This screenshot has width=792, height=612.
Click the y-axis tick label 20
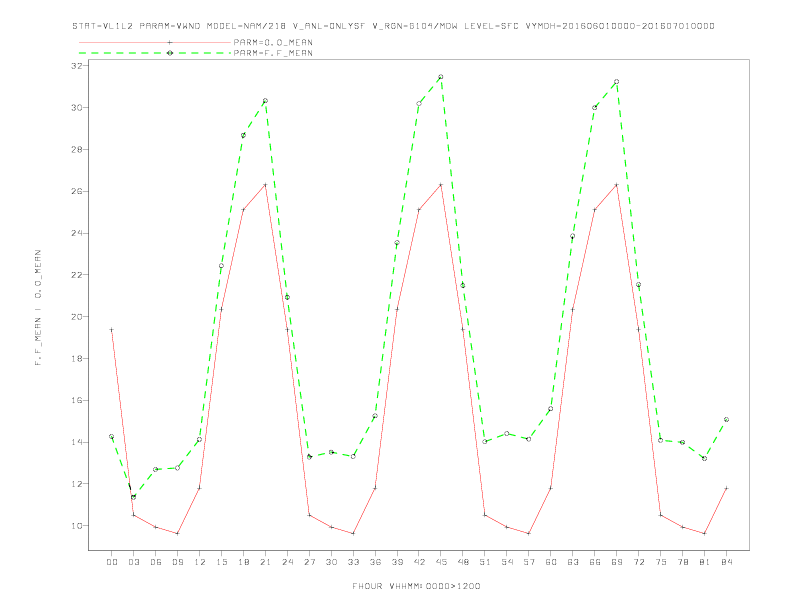click(77, 317)
